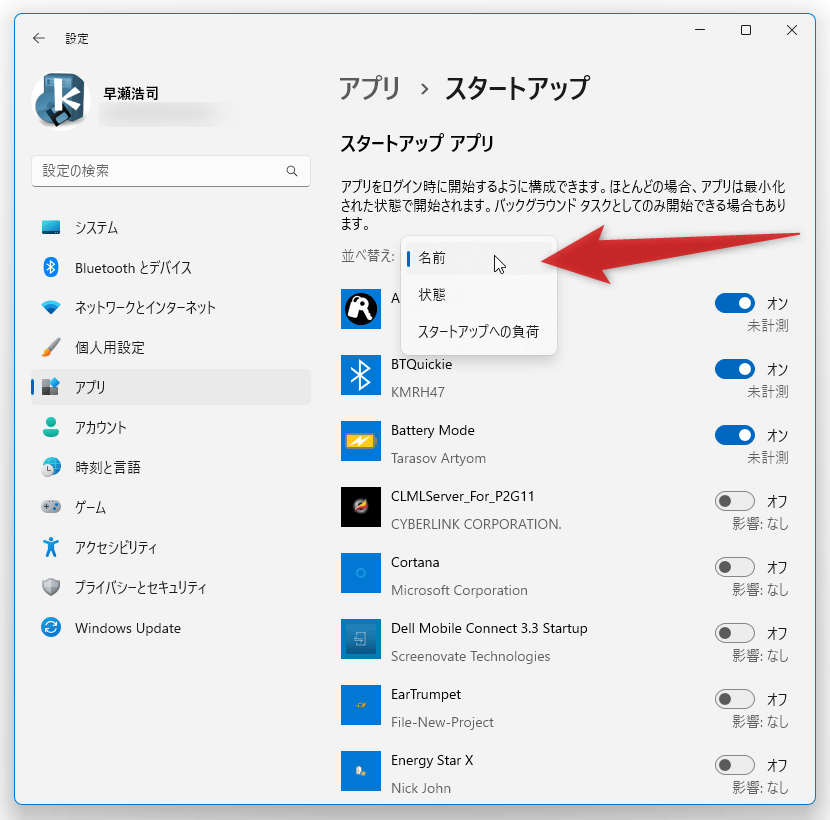Click the 設定の検索 search field

pos(171,171)
